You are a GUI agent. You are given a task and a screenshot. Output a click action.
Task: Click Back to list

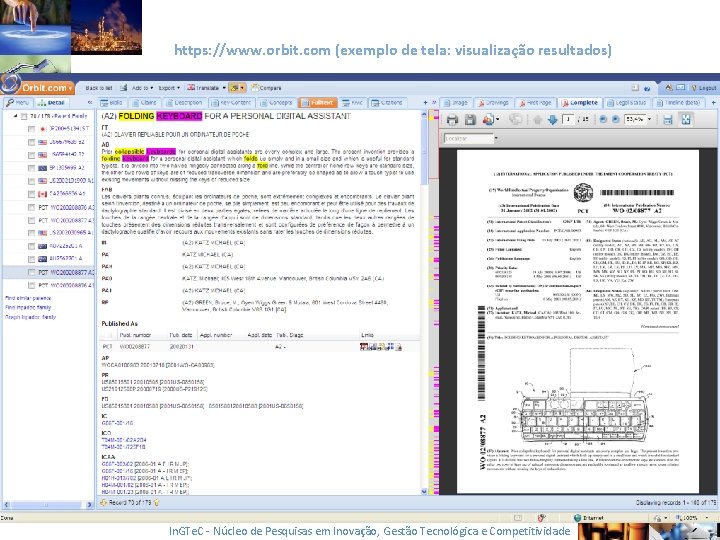99,88
